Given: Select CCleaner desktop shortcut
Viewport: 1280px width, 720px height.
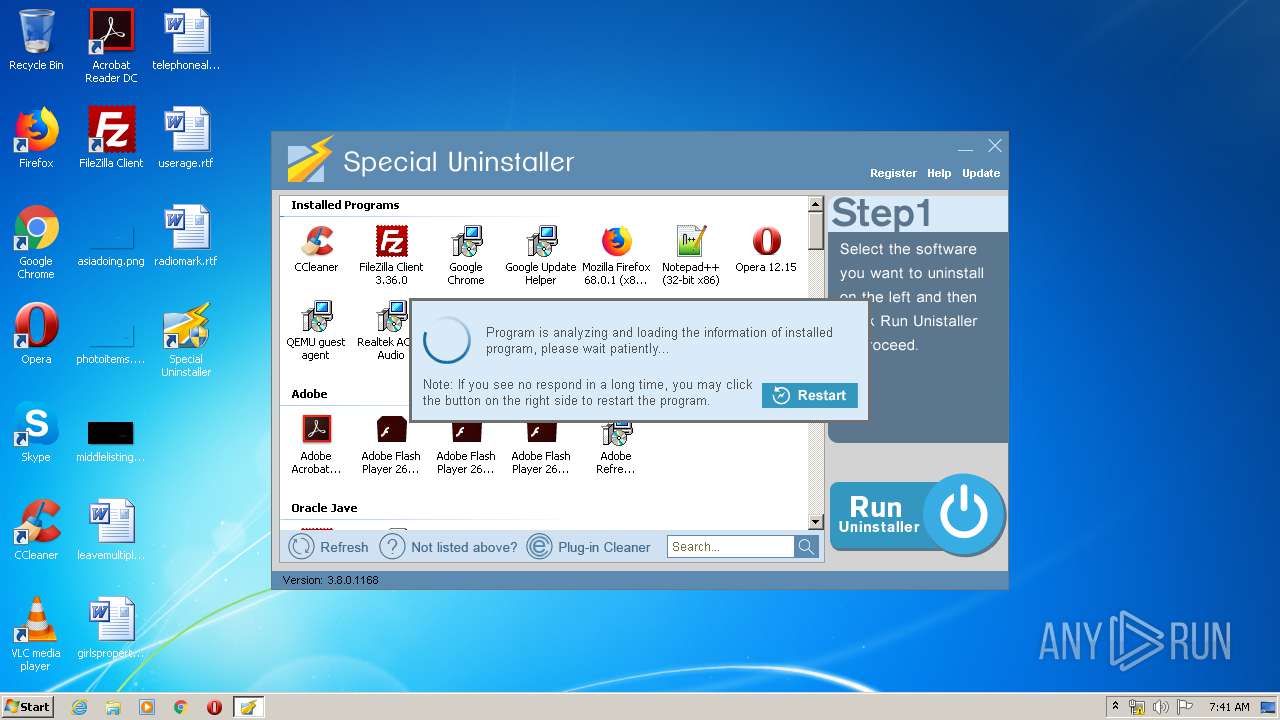Looking at the screenshot, I should click(x=36, y=530).
